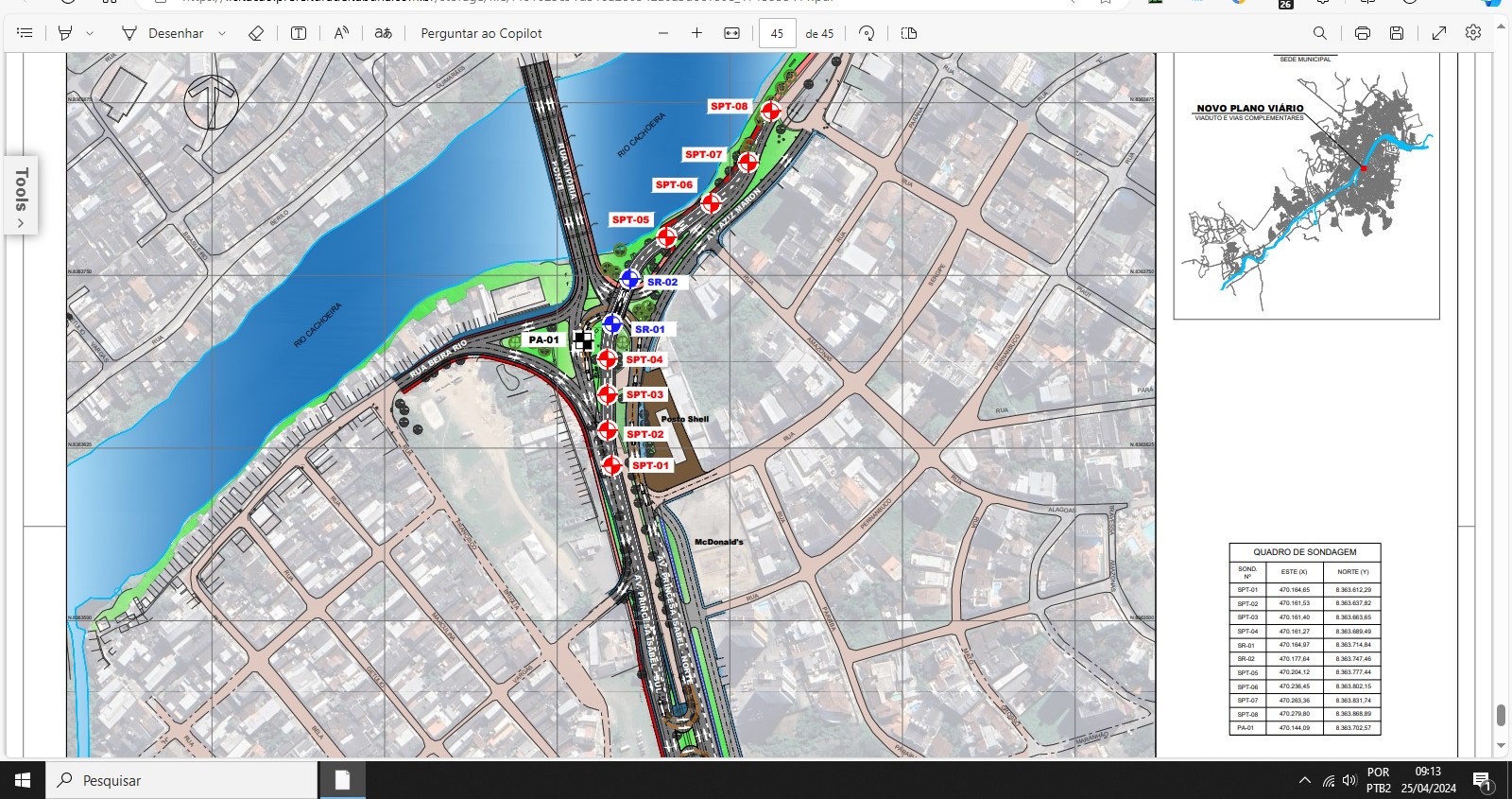This screenshot has height=799, width=1512.
Task: Print the PDF document
Action: click(x=1362, y=33)
